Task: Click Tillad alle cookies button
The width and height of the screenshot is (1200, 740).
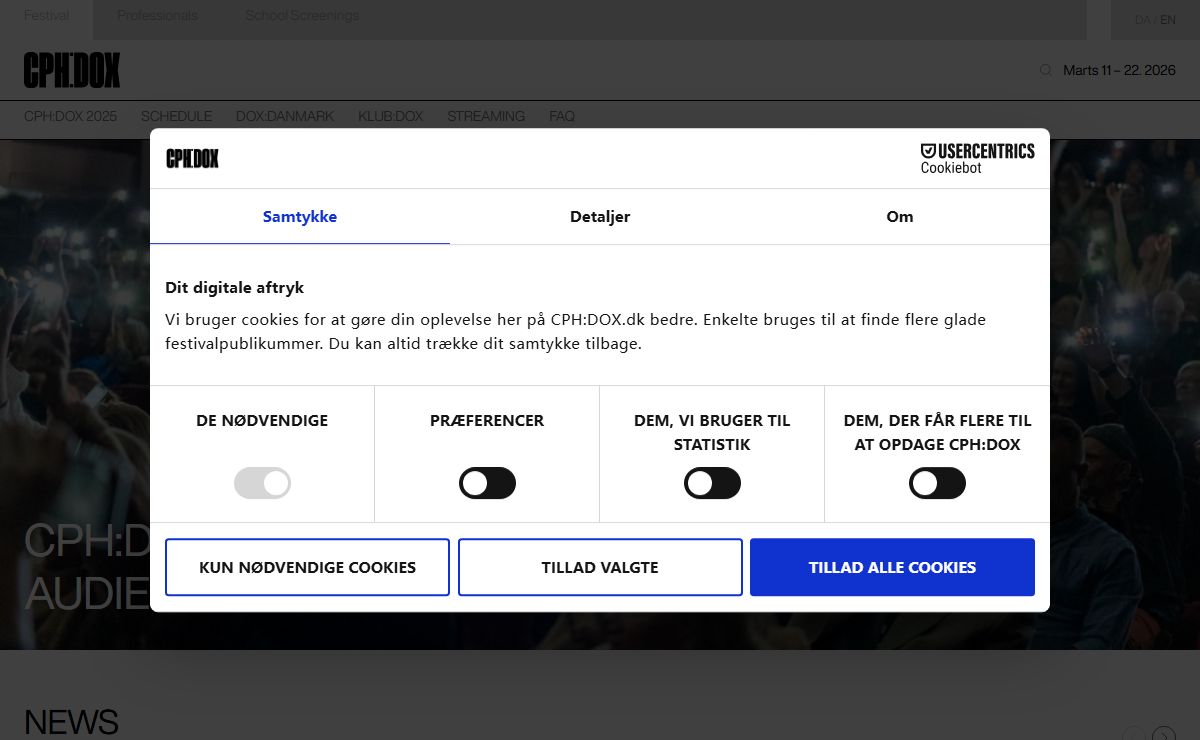Action: tap(892, 567)
